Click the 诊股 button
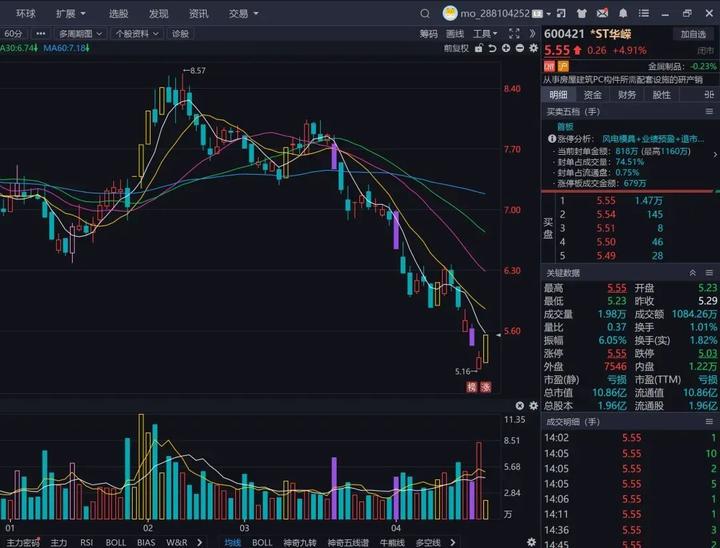Image resolution: width=720 pixels, height=548 pixels. point(180,33)
